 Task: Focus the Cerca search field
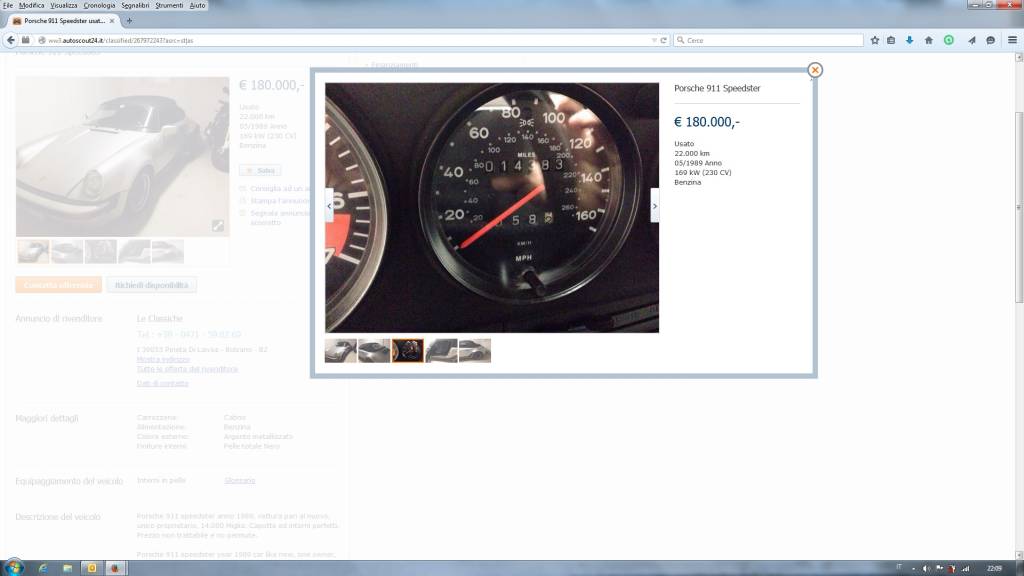click(x=769, y=40)
